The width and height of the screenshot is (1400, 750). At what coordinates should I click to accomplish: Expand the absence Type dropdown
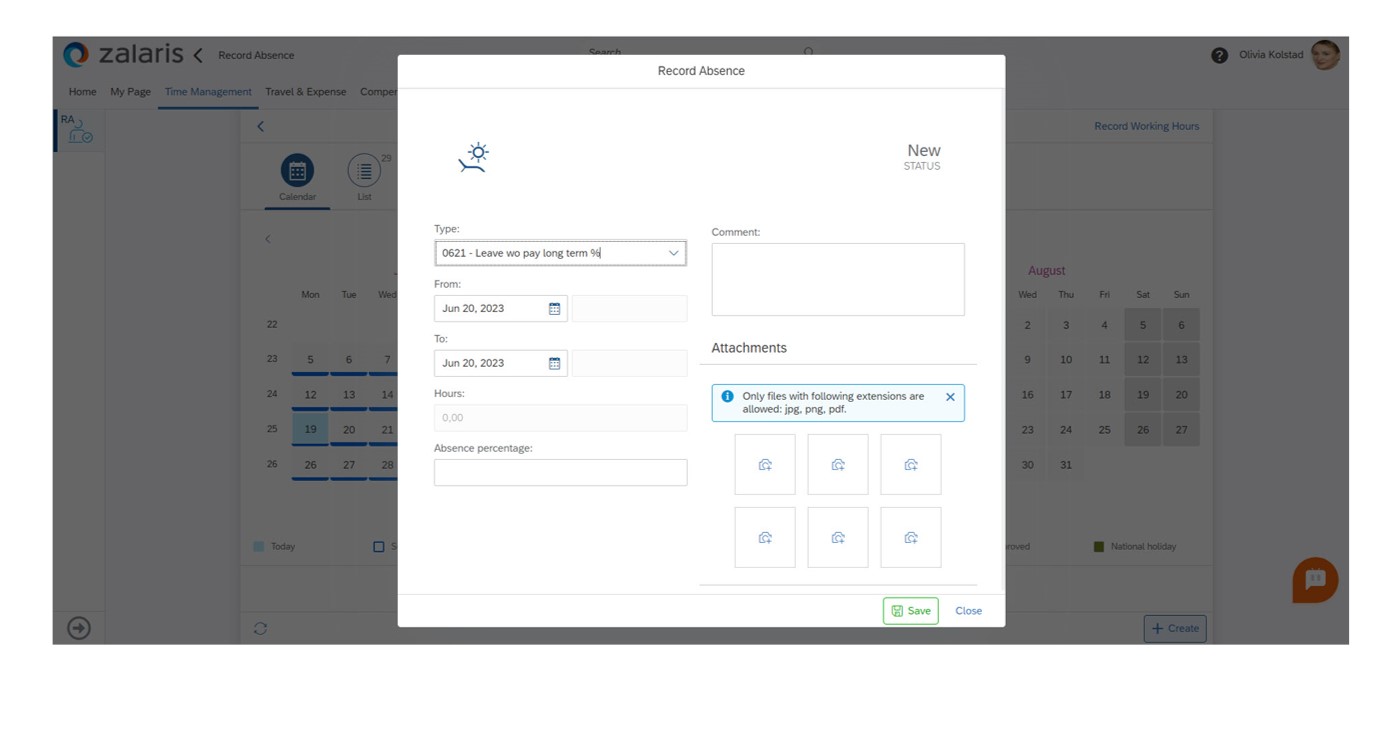pyautogui.click(x=673, y=254)
